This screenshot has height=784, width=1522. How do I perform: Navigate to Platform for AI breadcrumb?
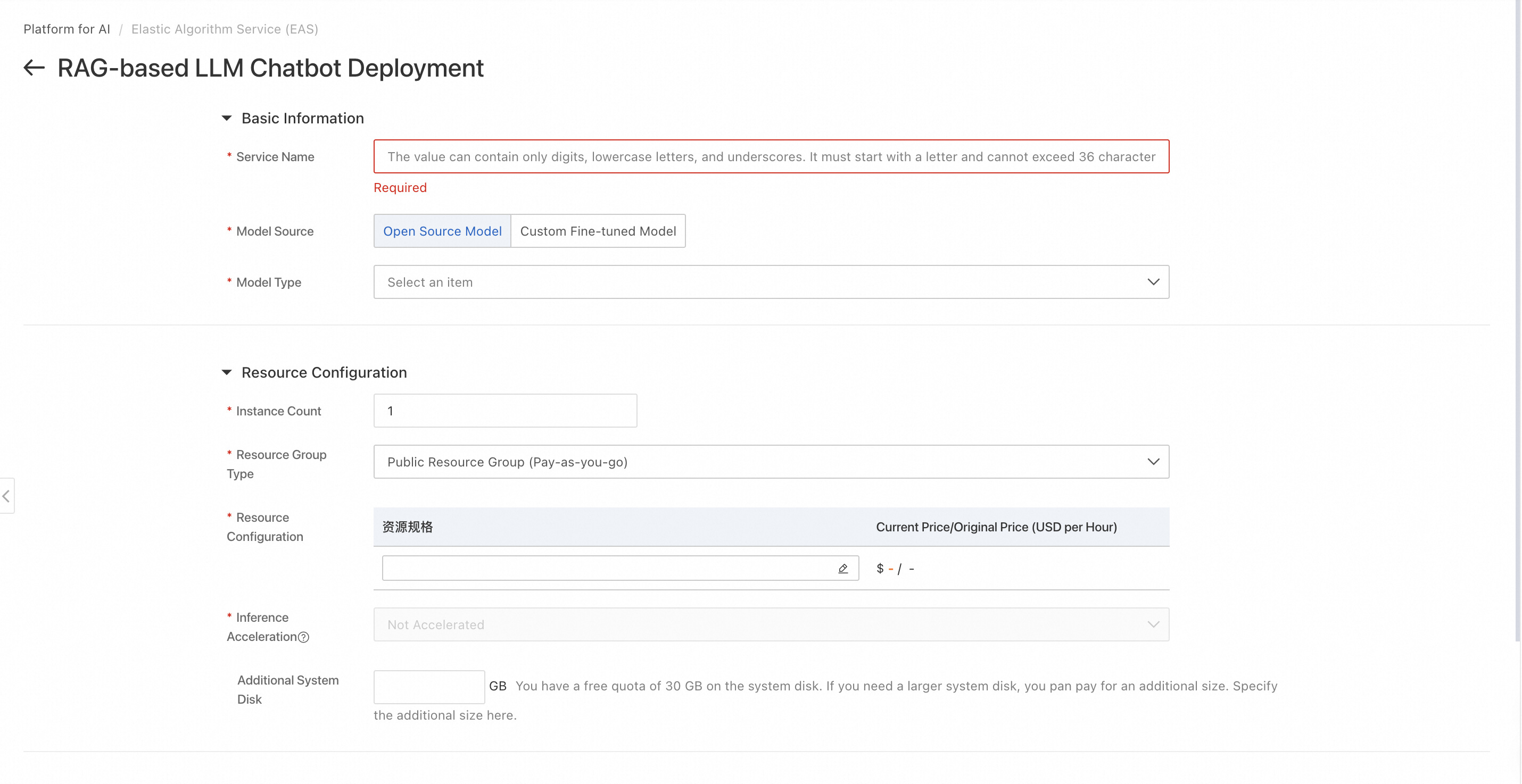coord(67,29)
